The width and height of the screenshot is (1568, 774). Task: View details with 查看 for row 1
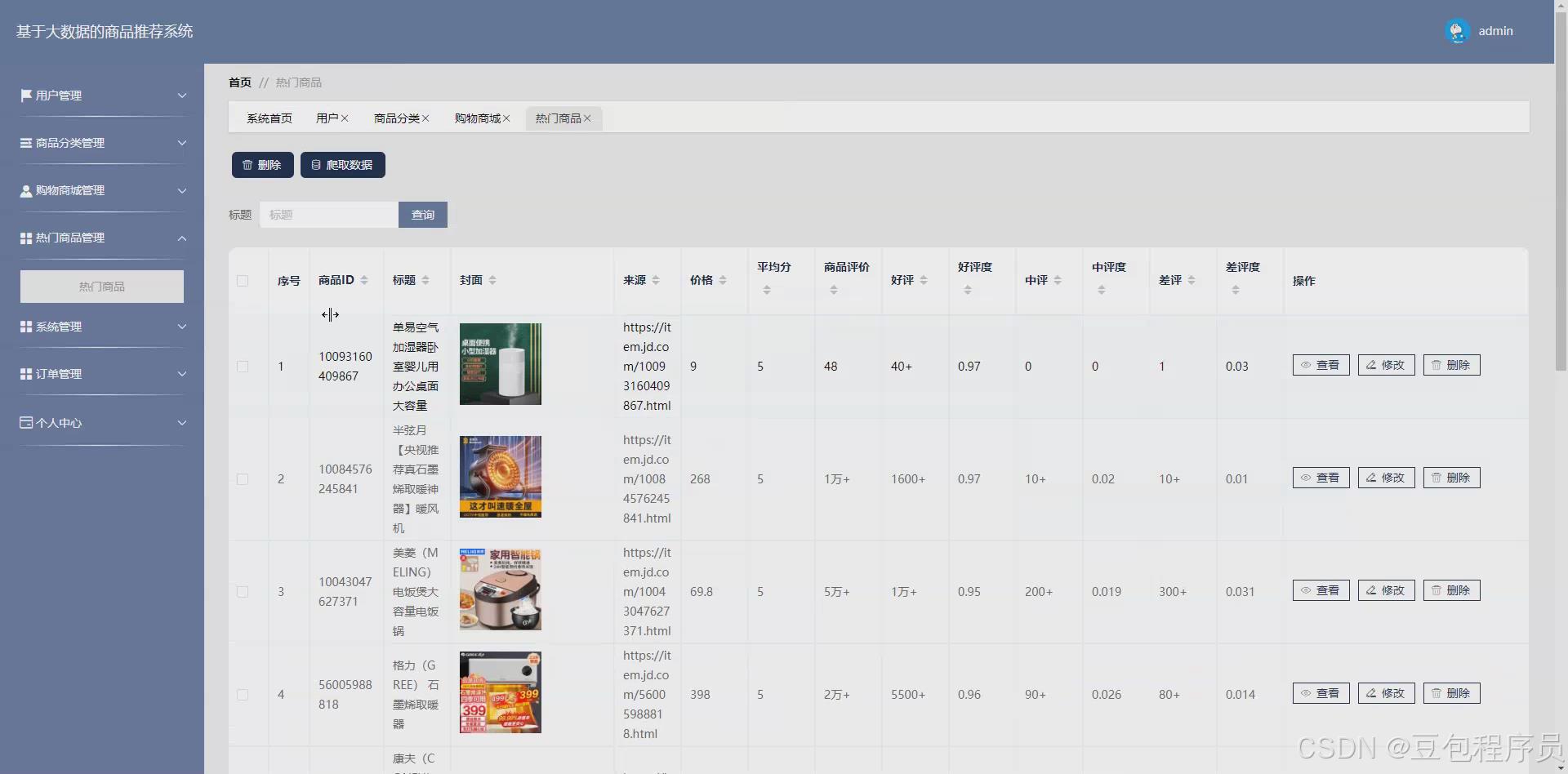tap(1321, 365)
